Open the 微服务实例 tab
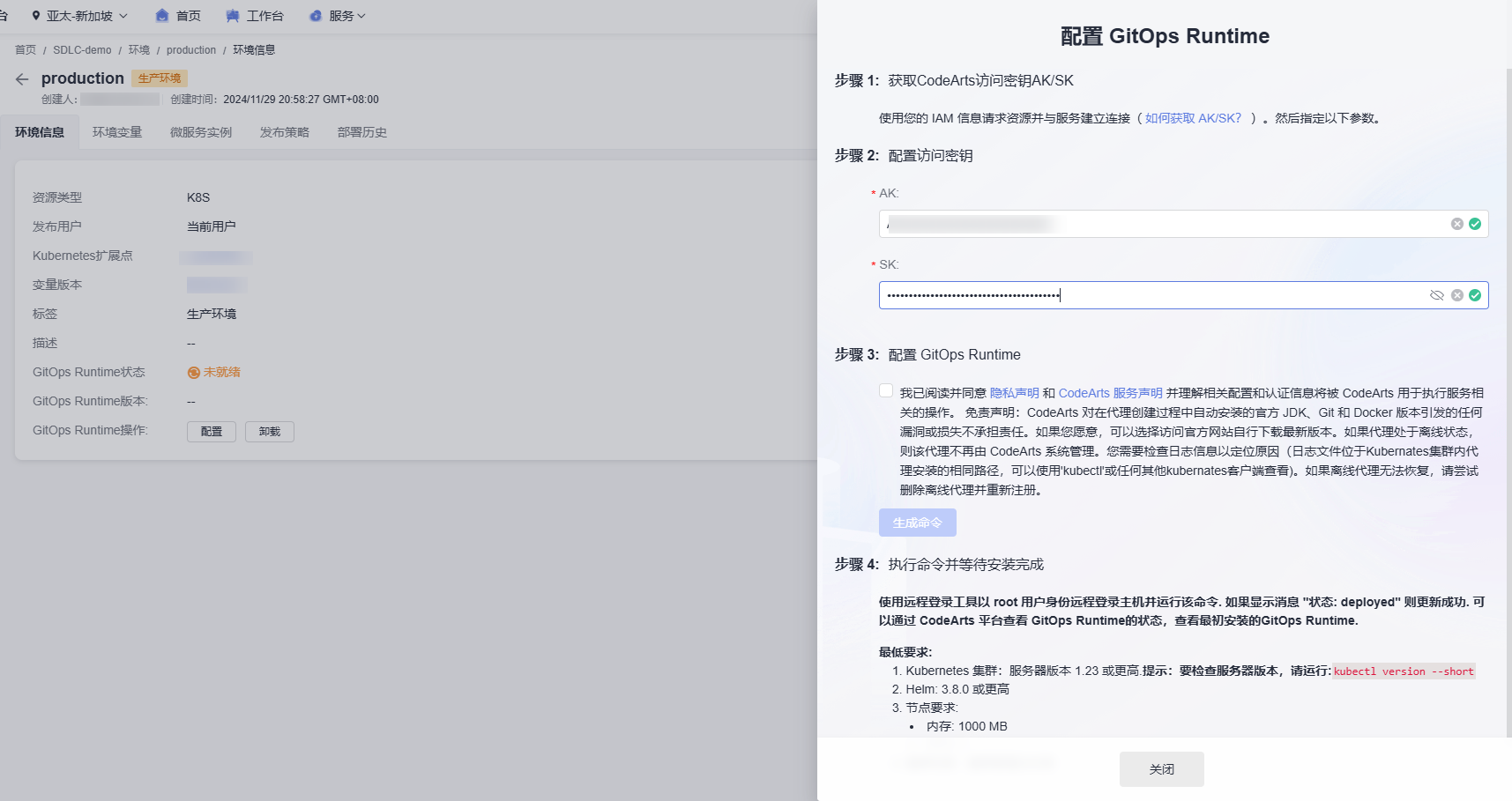Image resolution: width=1512 pixels, height=801 pixels. click(x=201, y=132)
